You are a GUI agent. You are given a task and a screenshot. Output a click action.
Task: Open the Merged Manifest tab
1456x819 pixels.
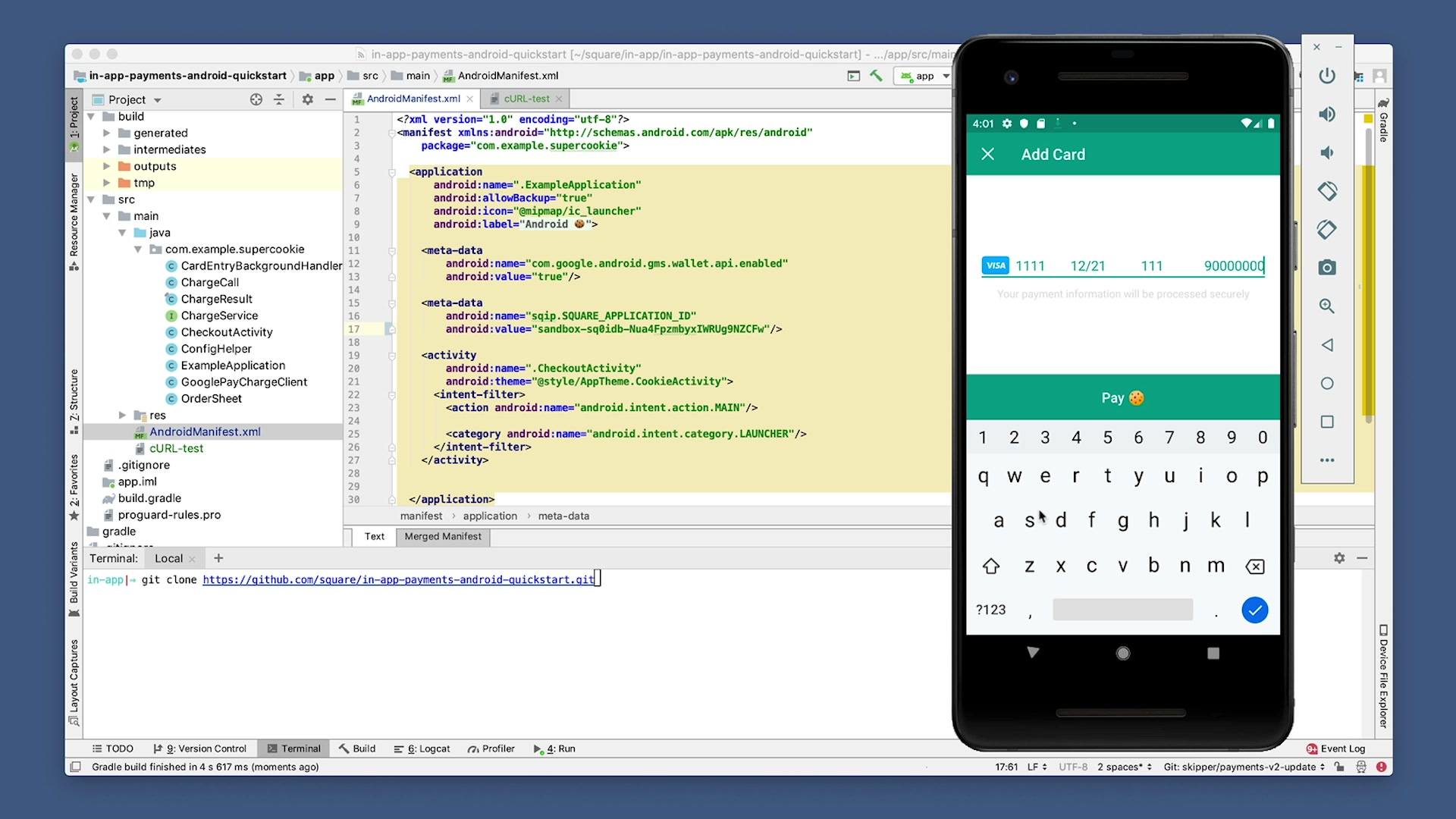pos(443,536)
